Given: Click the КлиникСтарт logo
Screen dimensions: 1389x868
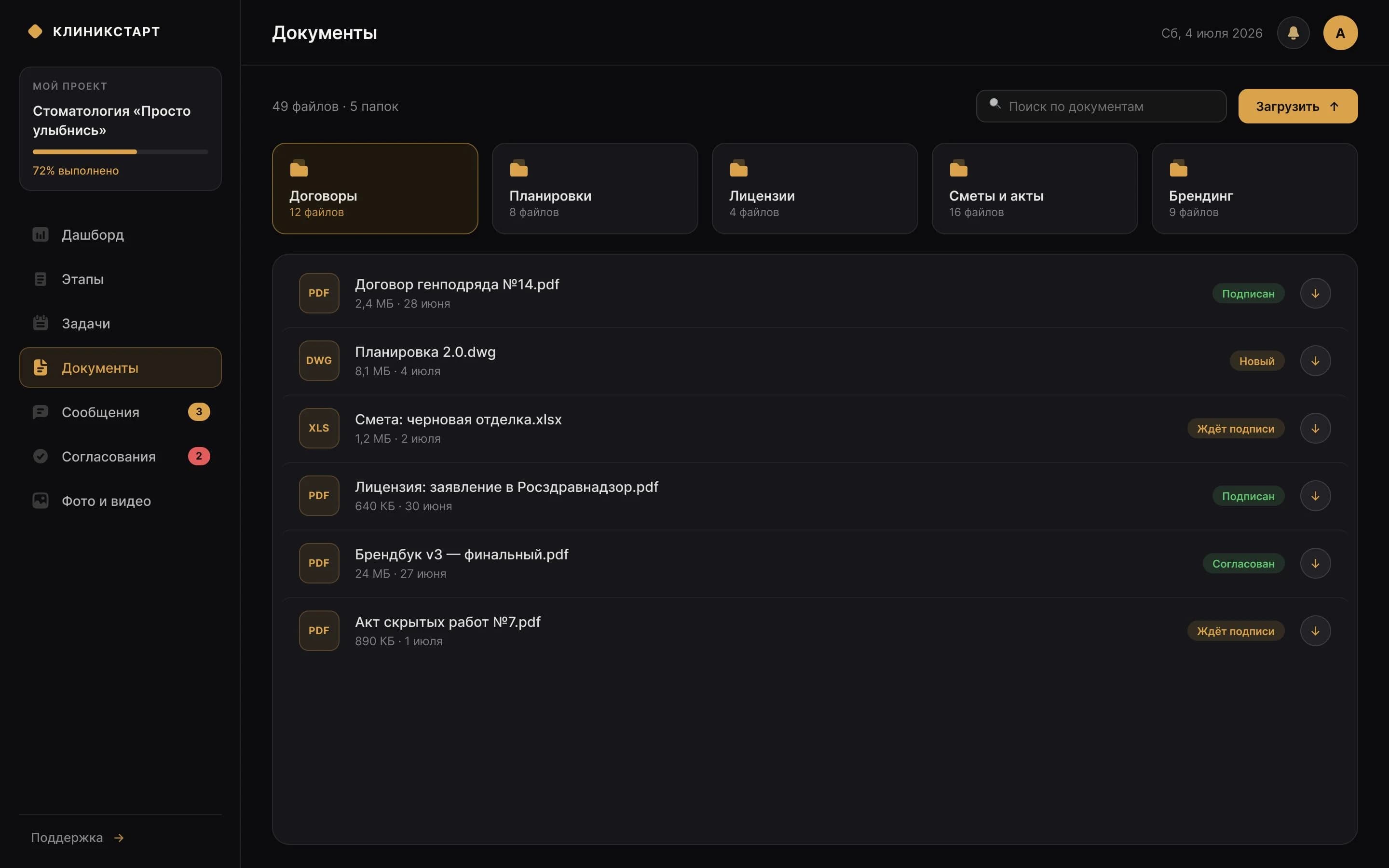Looking at the screenshot, I should pyautogui.click(x=94, y=31).
